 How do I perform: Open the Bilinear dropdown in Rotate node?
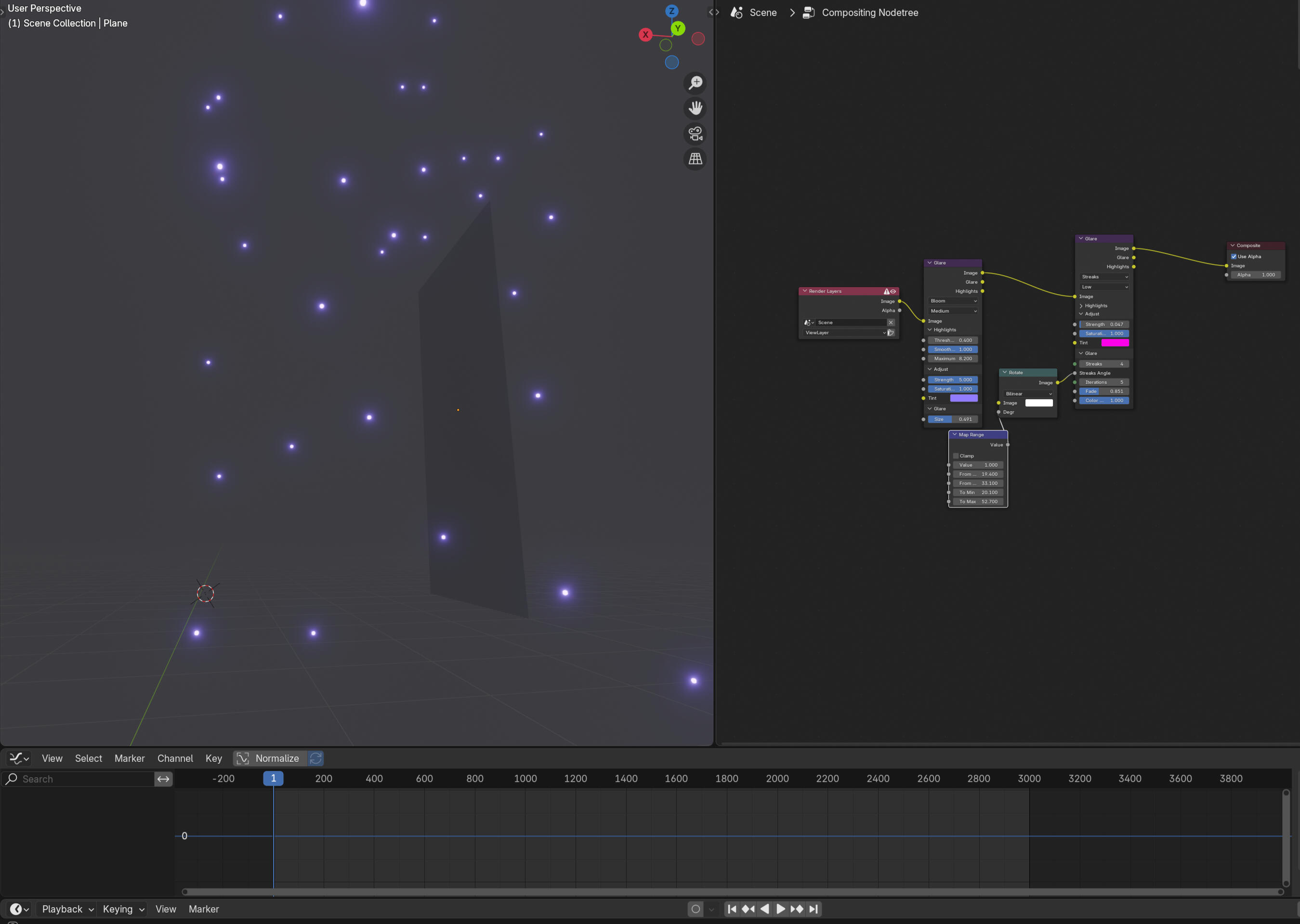pyautogui.click(x=1028, y=394)
